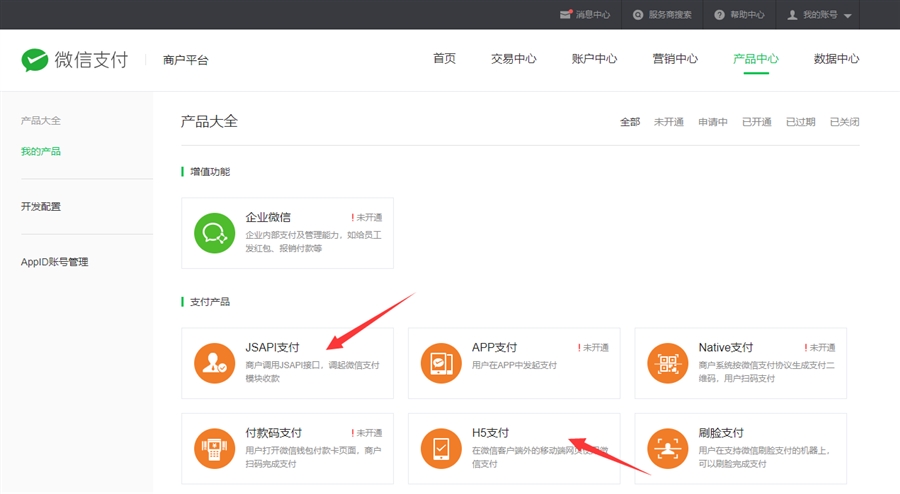
Task: Show products with 已过期 status
Action: 800,122
